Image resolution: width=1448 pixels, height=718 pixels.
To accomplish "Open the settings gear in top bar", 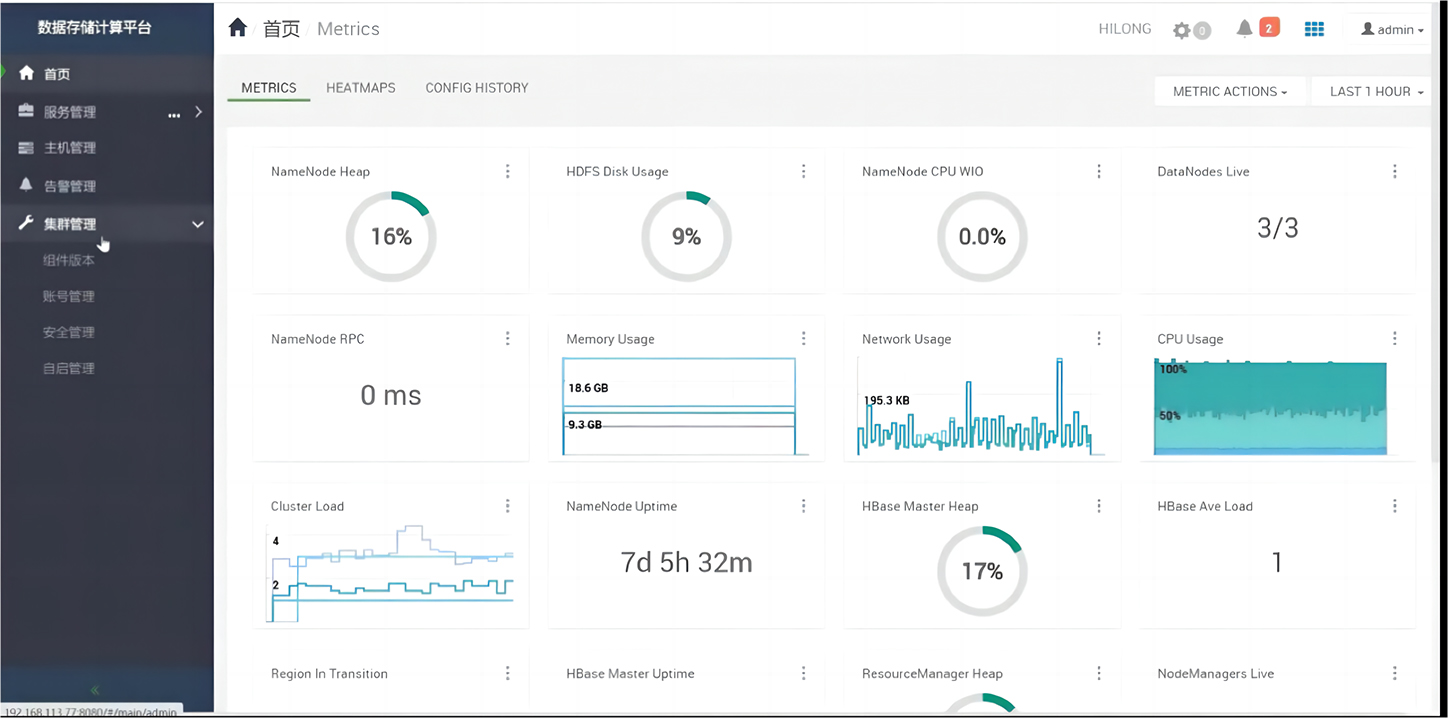I will 1182,30.
